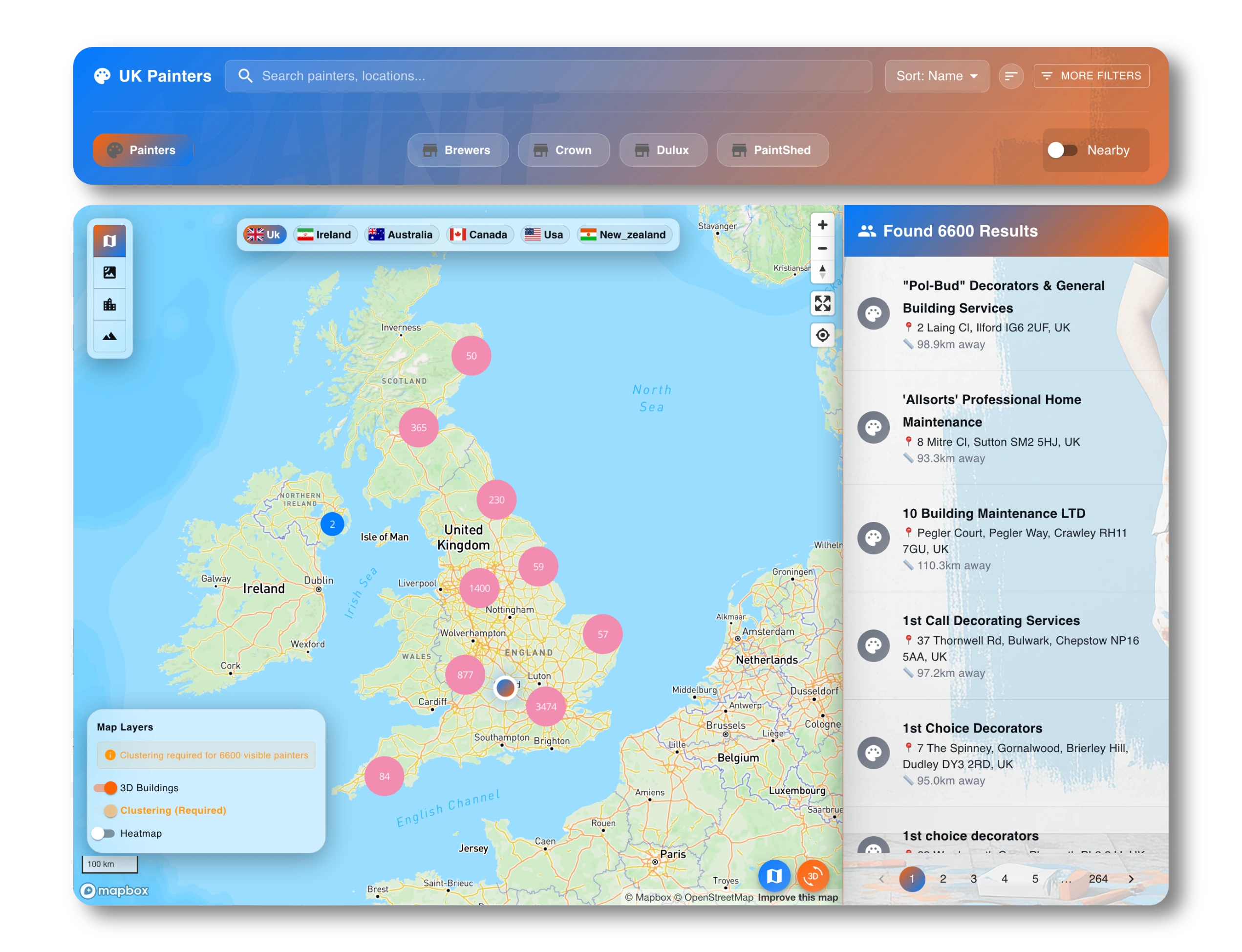This screenshot has height=952, width=1242.
Task: Go to results page 3
Action: (x=973, y=879)
